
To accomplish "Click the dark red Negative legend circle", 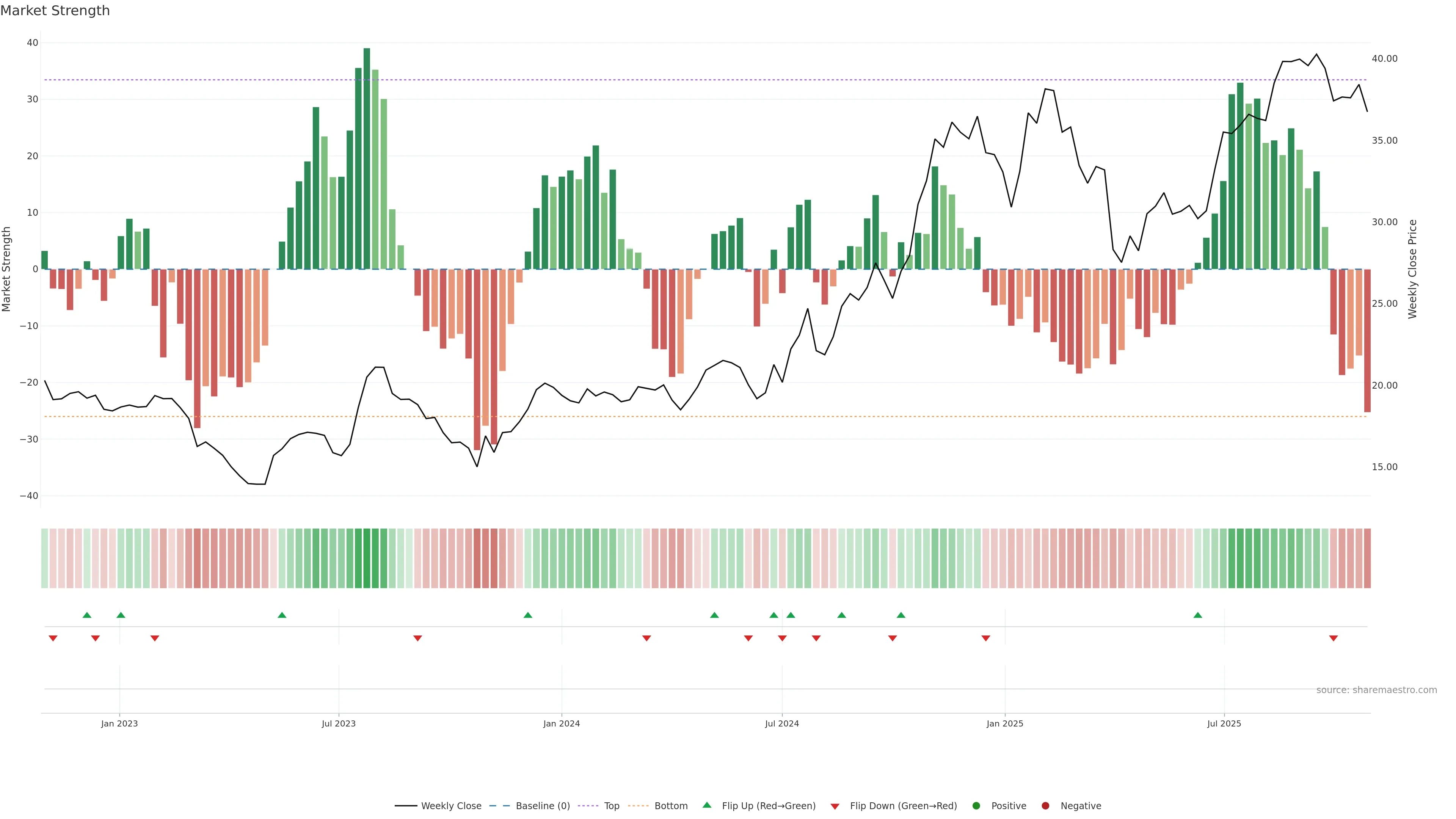I will [1045, 806].
